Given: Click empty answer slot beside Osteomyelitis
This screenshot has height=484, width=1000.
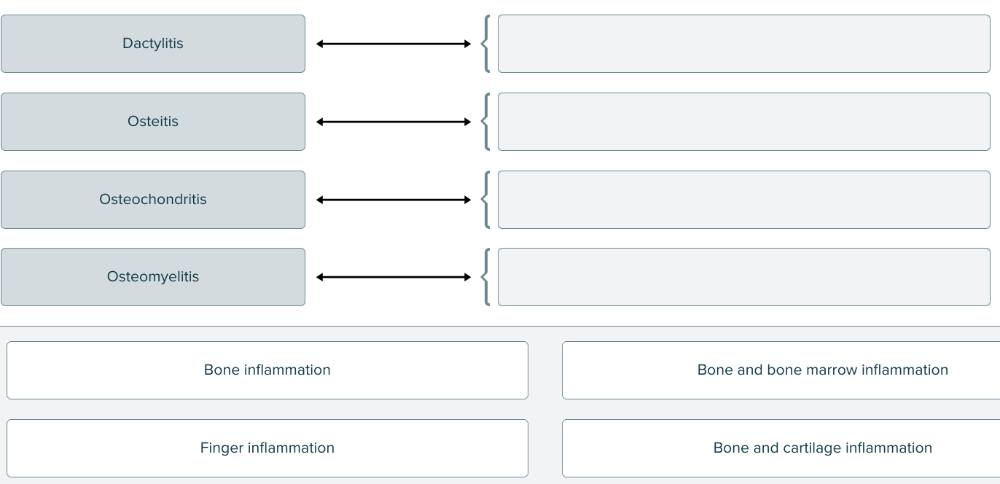Looking at the screenshot, I should pos(744,277).
